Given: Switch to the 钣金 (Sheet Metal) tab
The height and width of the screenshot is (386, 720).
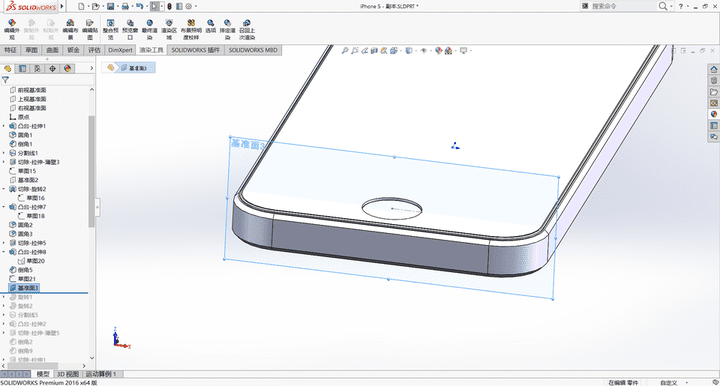Looking at the screenshot, I should pyautogui.click(x=73, y=50).
